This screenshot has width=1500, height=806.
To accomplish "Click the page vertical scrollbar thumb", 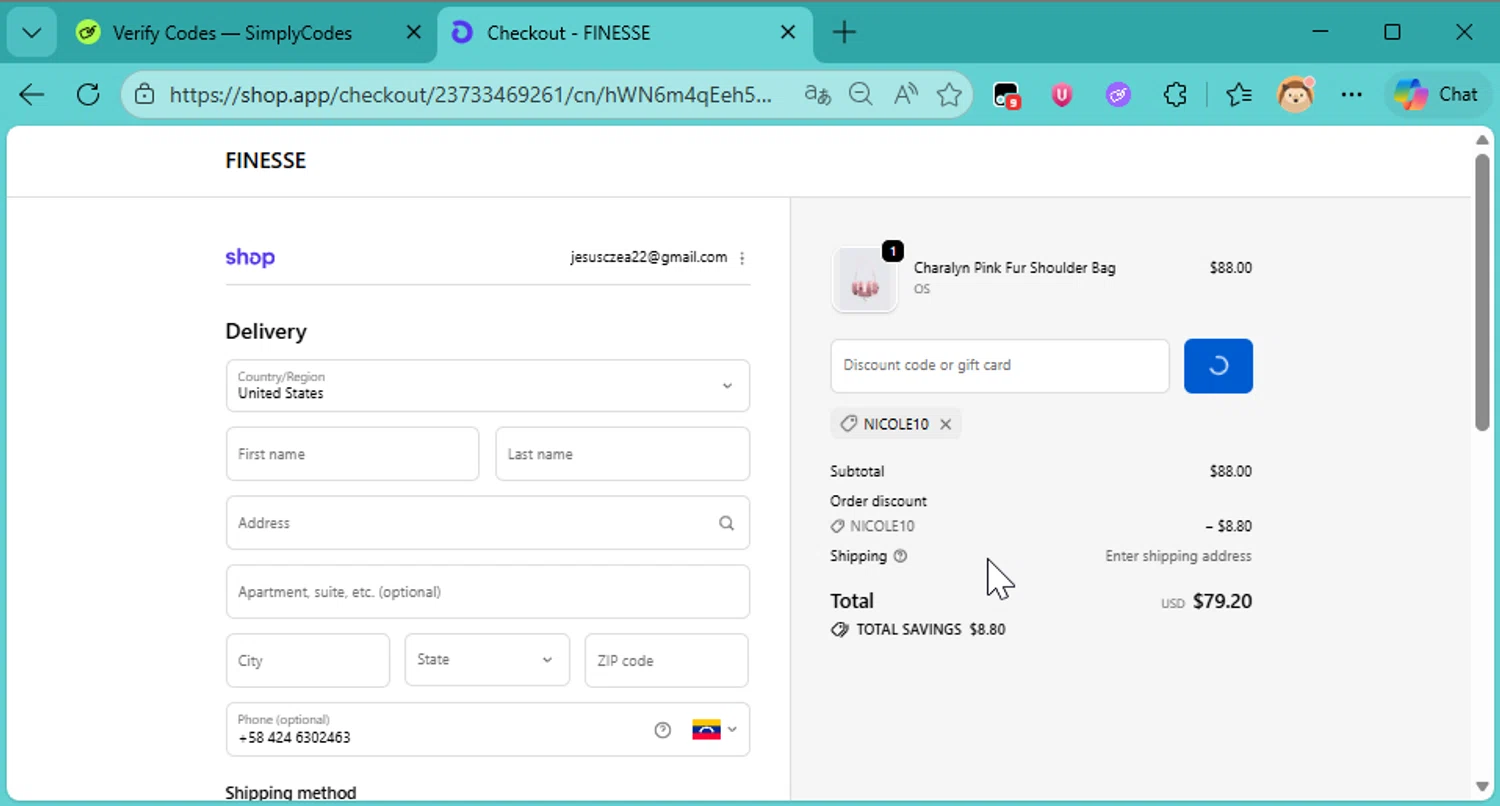I will tap(1482, 292).
